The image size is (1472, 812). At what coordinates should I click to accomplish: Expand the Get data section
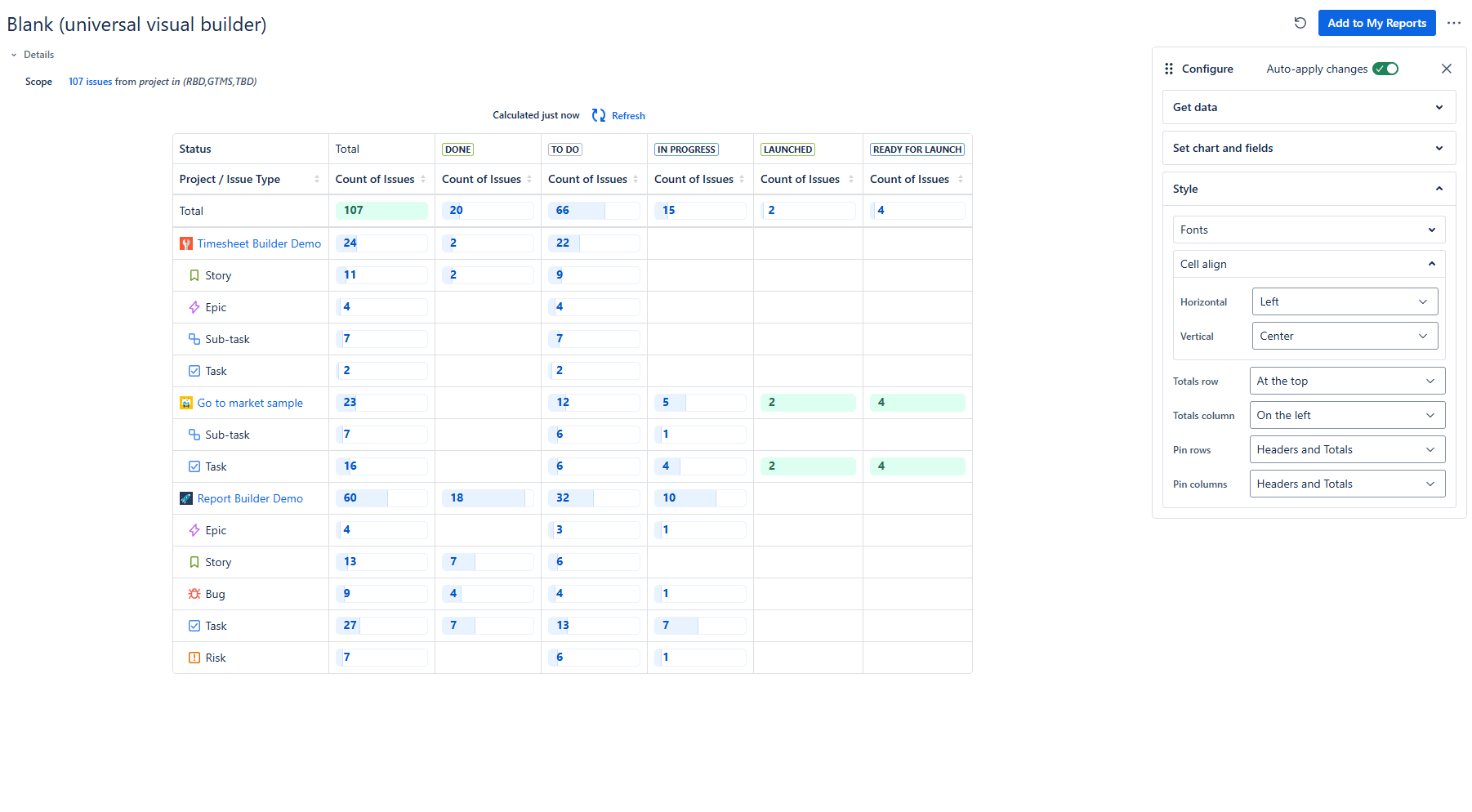coord(1309,107)
